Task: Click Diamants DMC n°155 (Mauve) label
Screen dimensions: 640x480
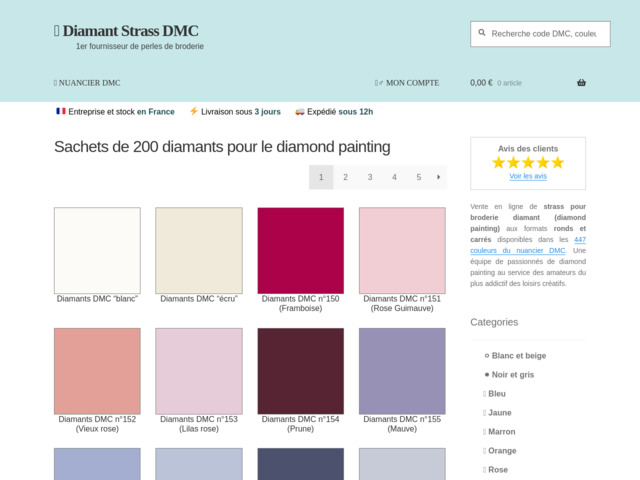Action: pos(402,424)
